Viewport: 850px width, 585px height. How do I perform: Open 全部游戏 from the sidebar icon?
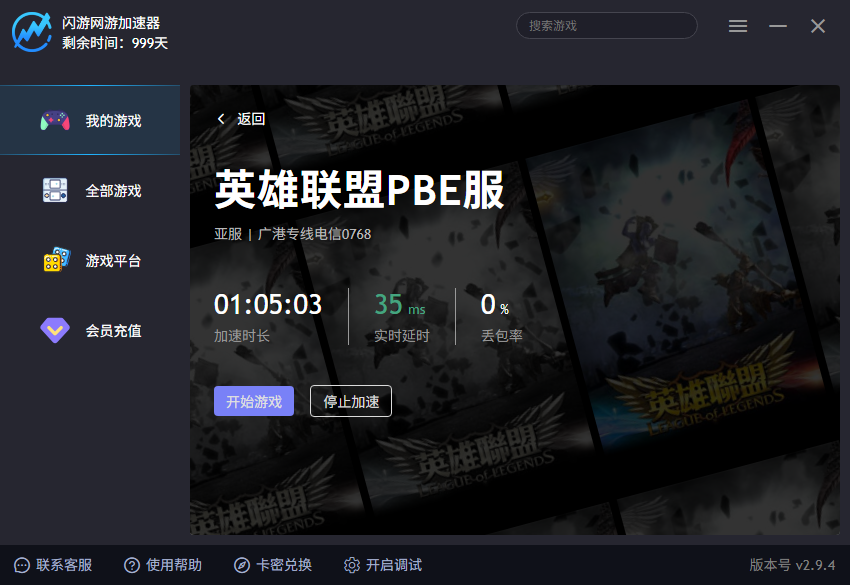tap(56, 190)
